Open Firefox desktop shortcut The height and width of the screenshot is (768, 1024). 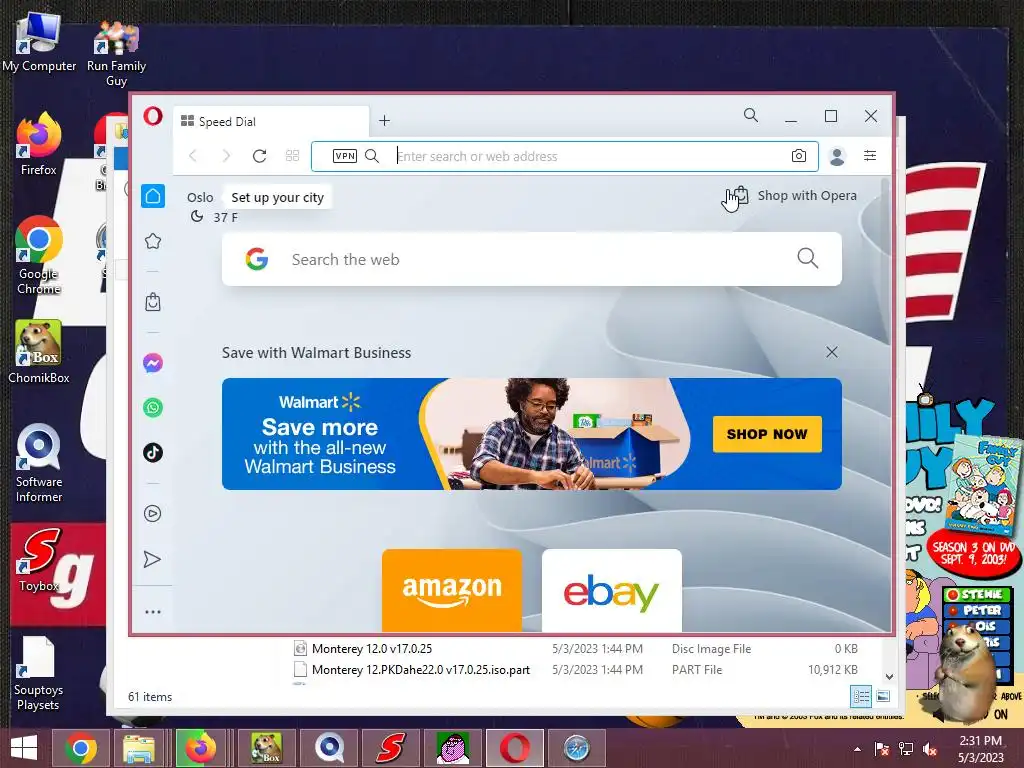pyautogui.click(x=39, y=144)
